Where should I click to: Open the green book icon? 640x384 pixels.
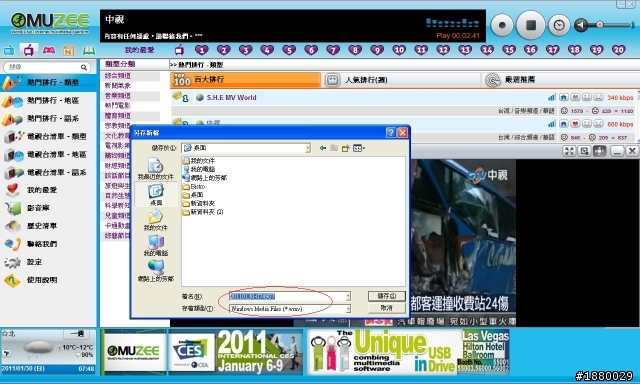(89, 50)
